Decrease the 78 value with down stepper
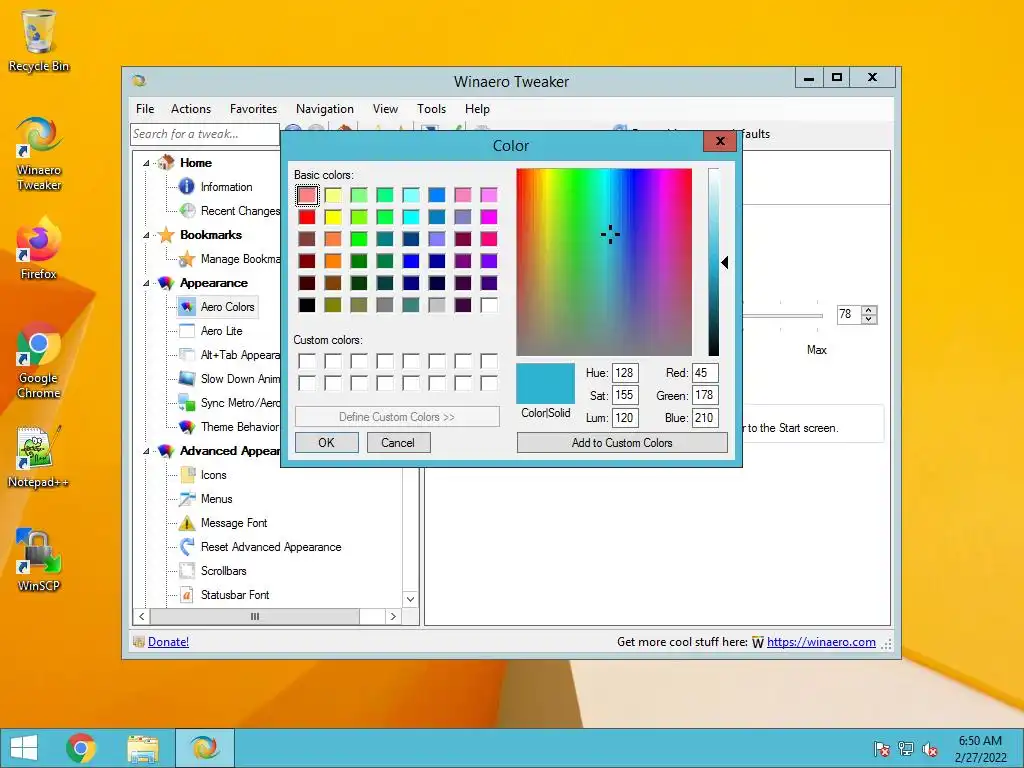Viewport: 1024px width, 768px height. pos(869,319)
